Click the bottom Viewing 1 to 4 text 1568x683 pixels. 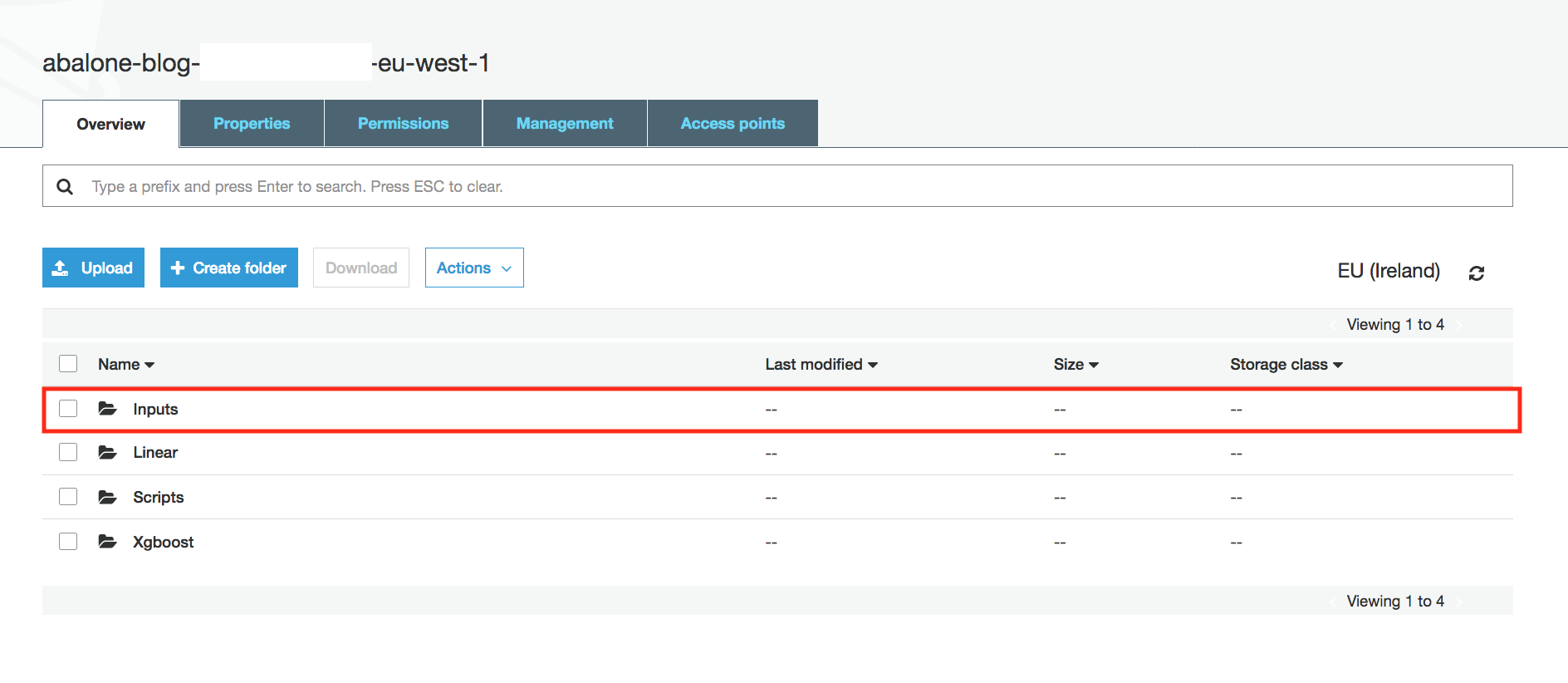[1395, 601]
